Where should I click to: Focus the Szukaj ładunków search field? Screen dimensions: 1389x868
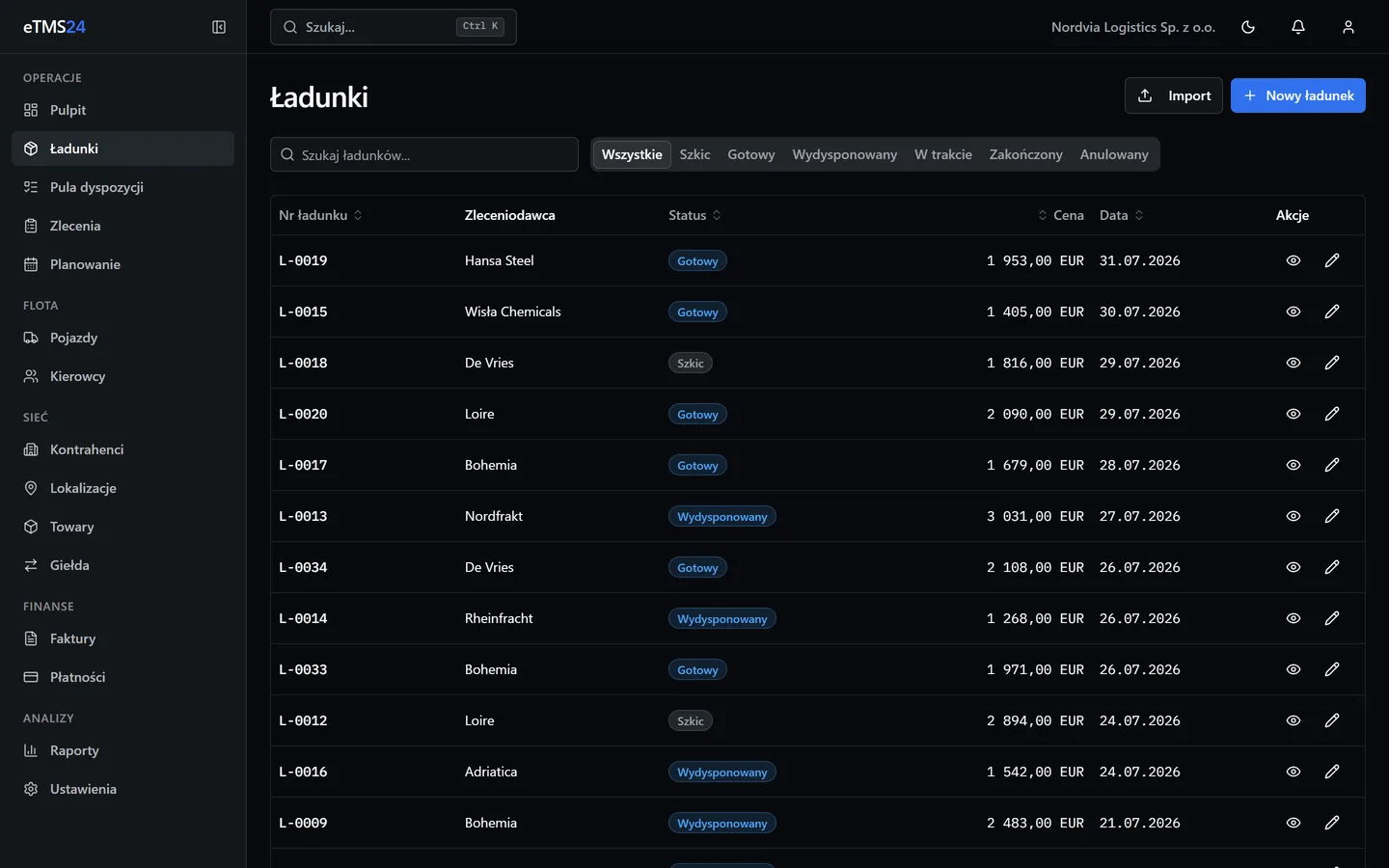point(424,154)
